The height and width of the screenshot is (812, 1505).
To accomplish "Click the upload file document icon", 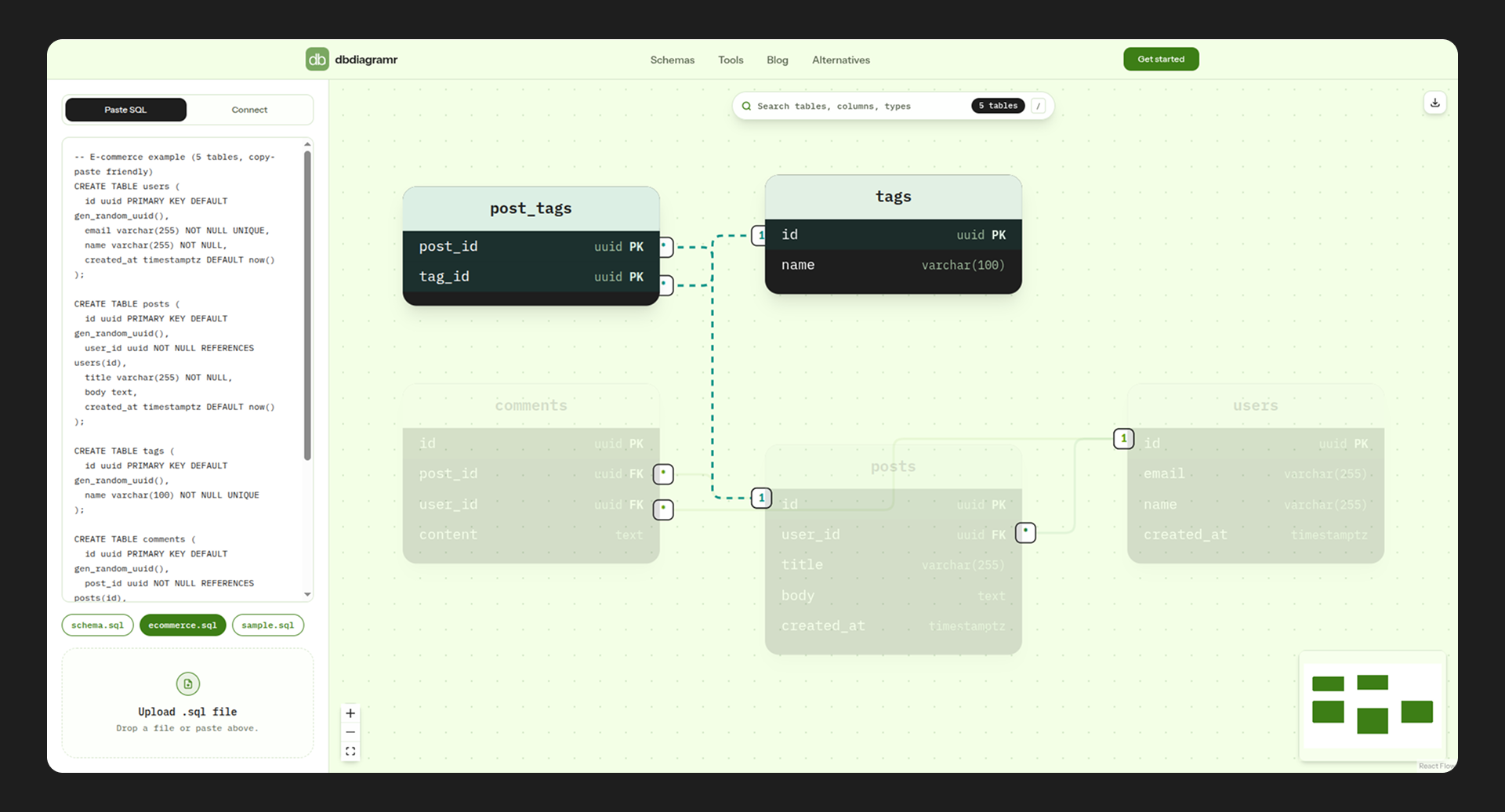I will pyautogui.click(x=188, y=683).
